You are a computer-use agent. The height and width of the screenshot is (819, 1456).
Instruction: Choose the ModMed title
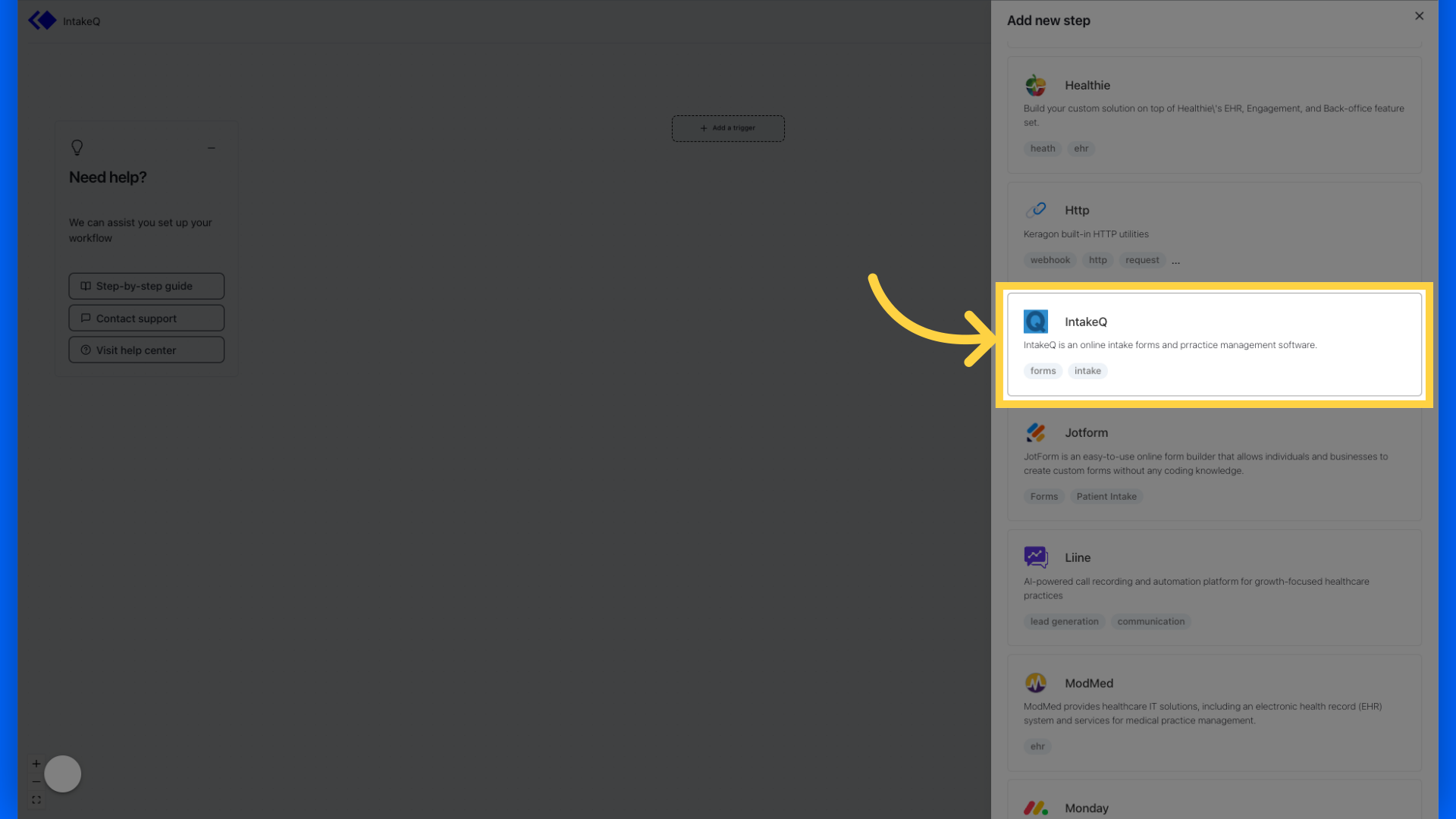(1089, 683)
